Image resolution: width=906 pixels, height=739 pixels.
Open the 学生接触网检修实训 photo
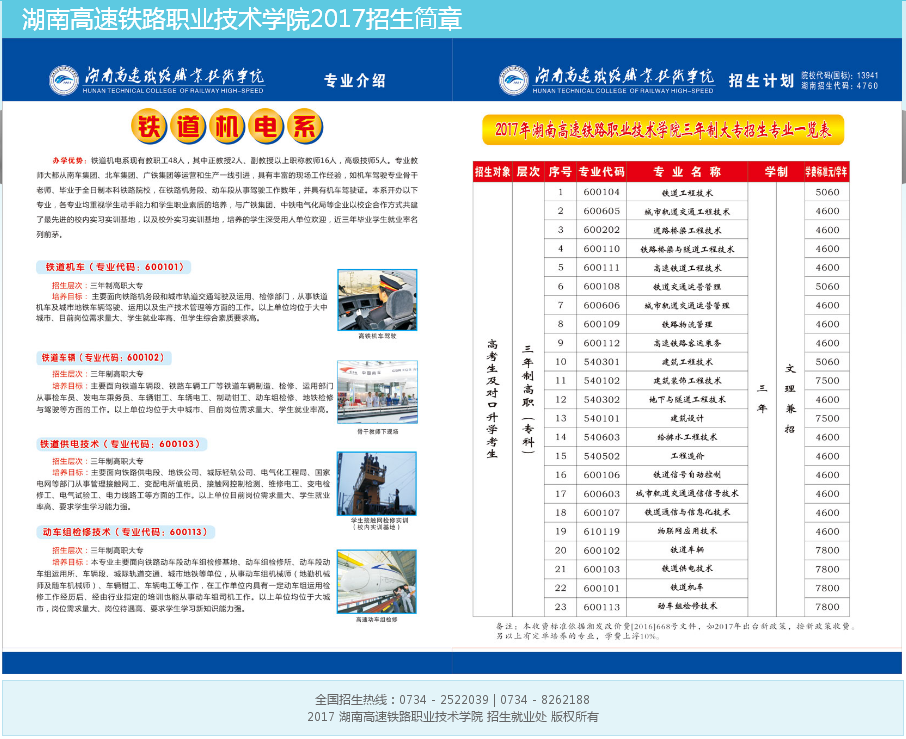(377, 482)
